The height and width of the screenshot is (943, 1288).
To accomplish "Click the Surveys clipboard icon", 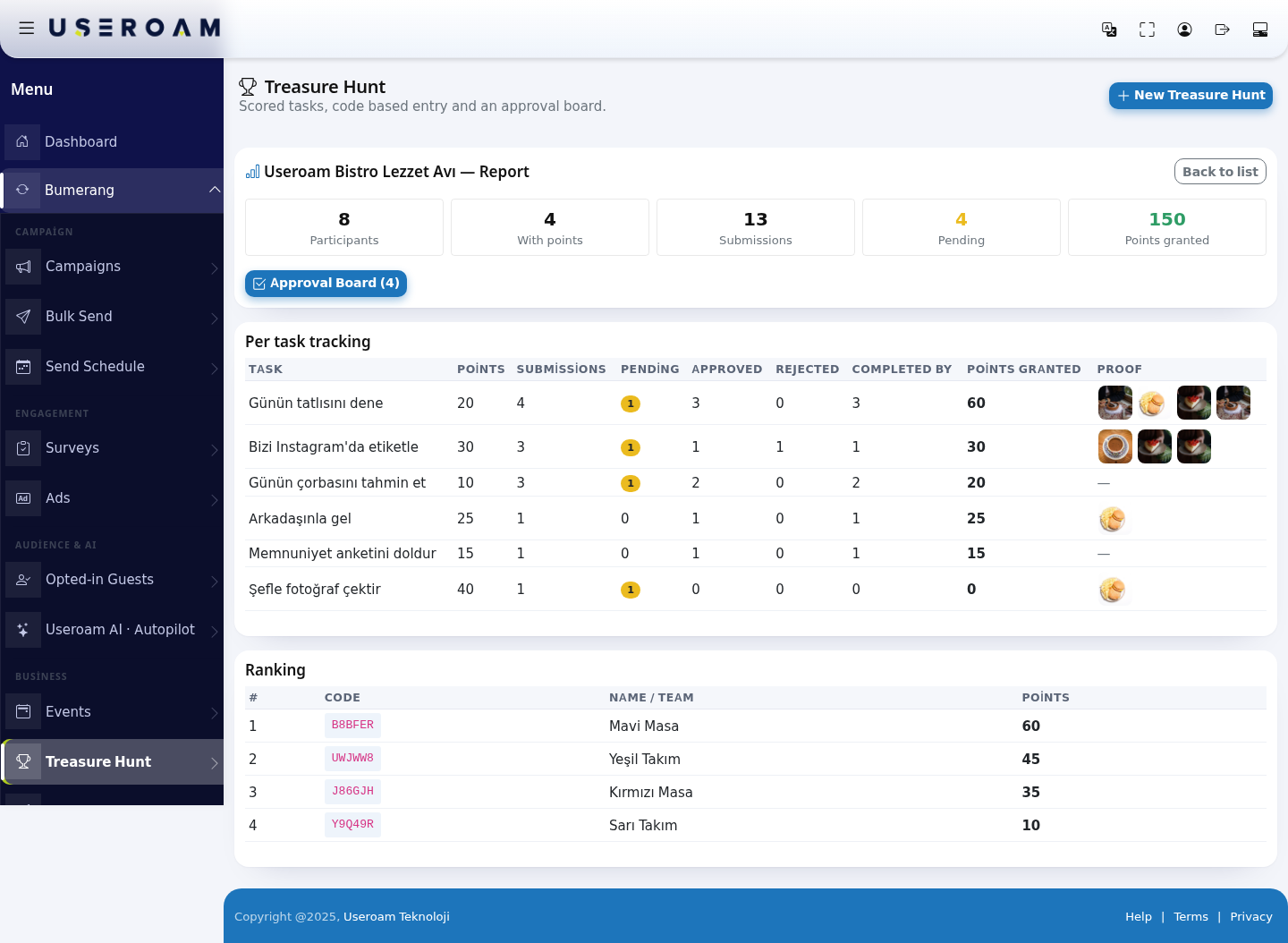I will tap(23, 448).
